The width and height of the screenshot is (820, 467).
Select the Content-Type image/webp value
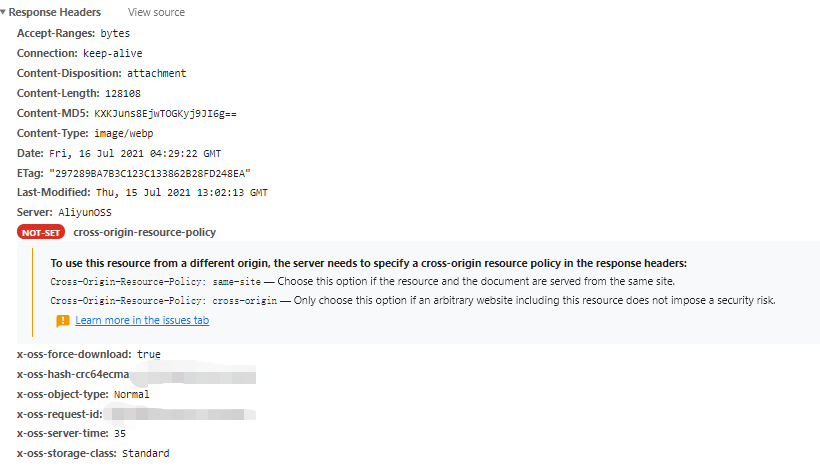pos(124,133)
